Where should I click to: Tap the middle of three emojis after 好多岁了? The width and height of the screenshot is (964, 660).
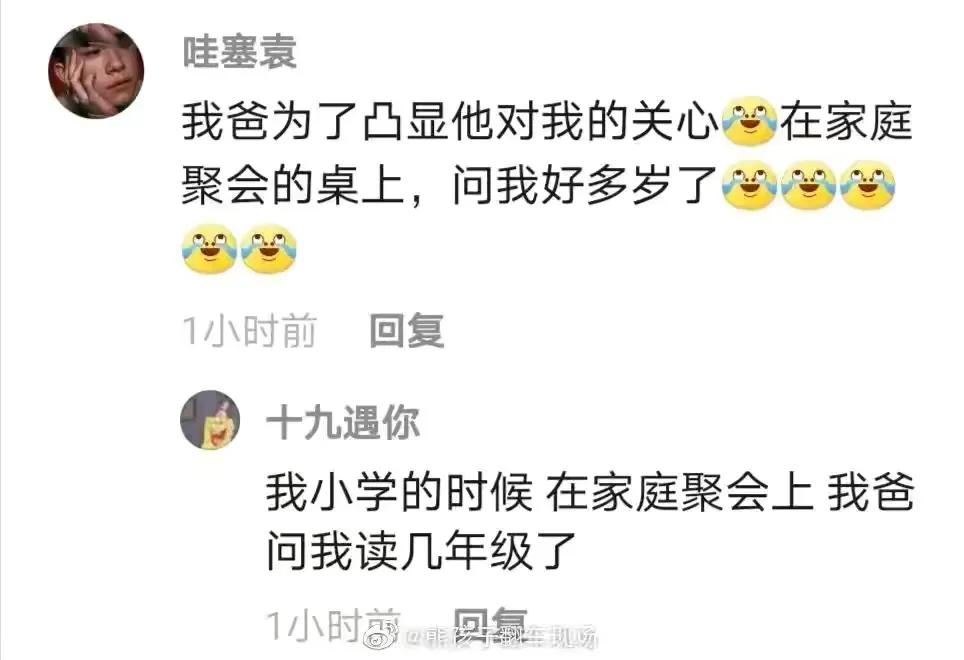tap(808, 185)
